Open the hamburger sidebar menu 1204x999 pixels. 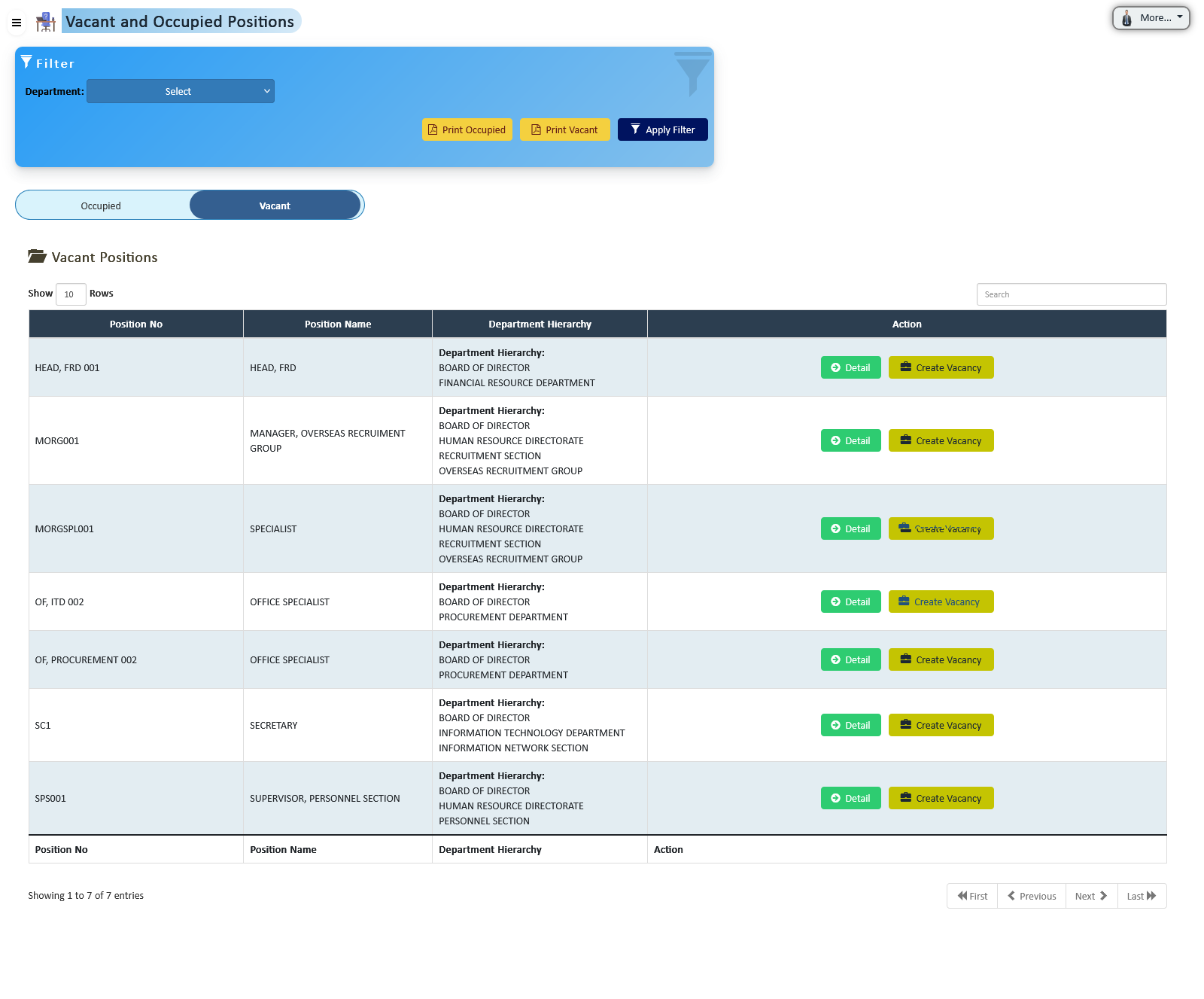(16, 23)
